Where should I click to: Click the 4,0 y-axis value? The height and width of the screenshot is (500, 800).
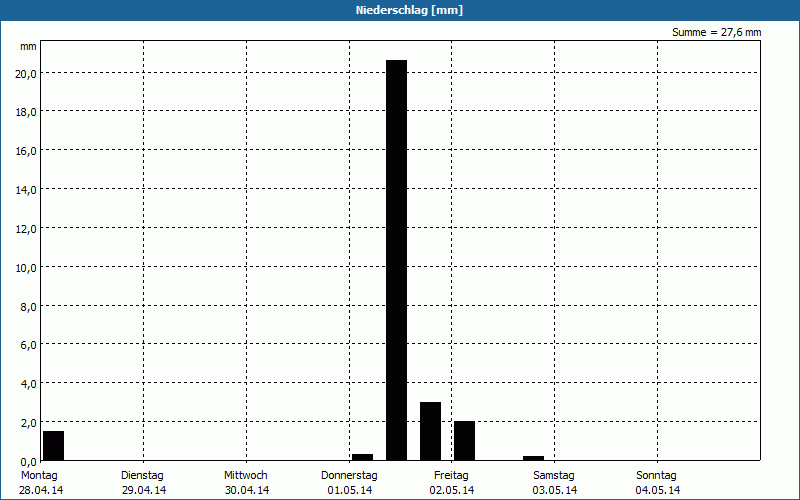(x=28, y=384)
